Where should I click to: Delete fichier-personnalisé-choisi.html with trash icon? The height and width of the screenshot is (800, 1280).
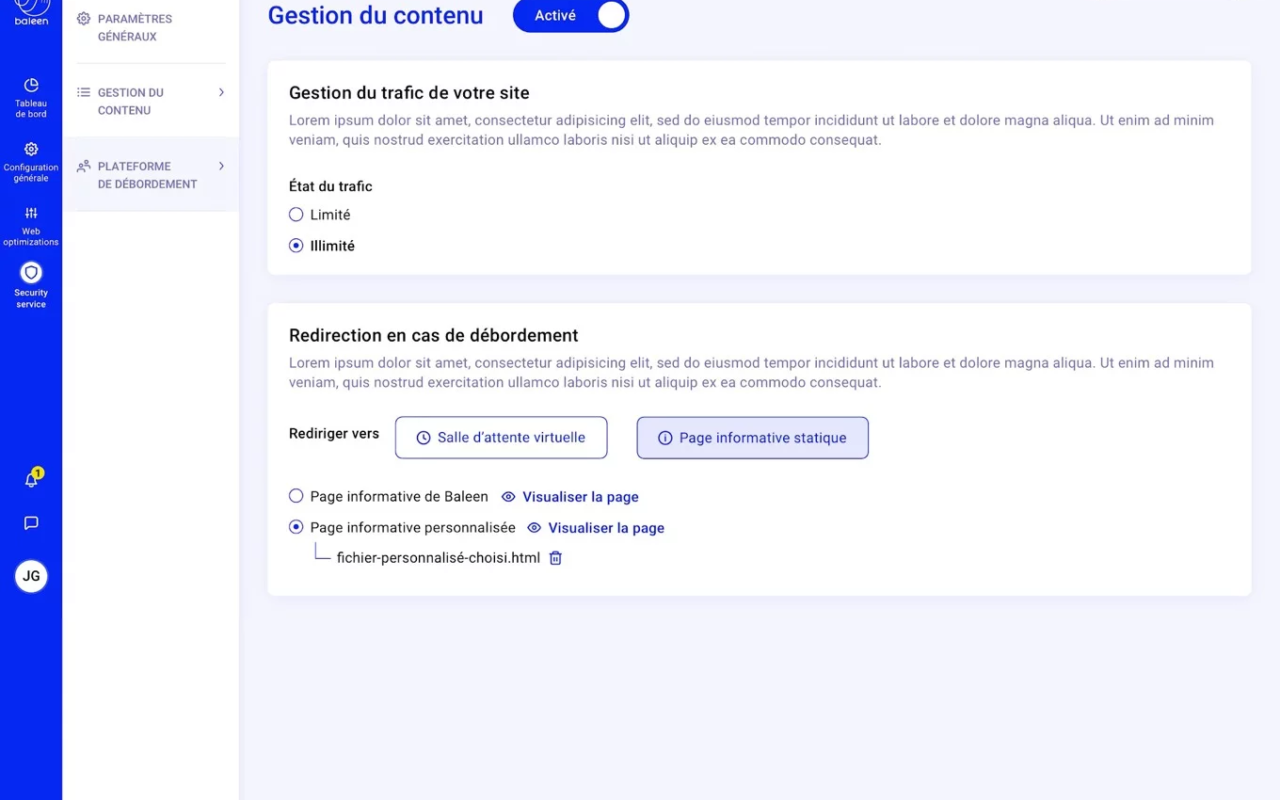(556, 558)
